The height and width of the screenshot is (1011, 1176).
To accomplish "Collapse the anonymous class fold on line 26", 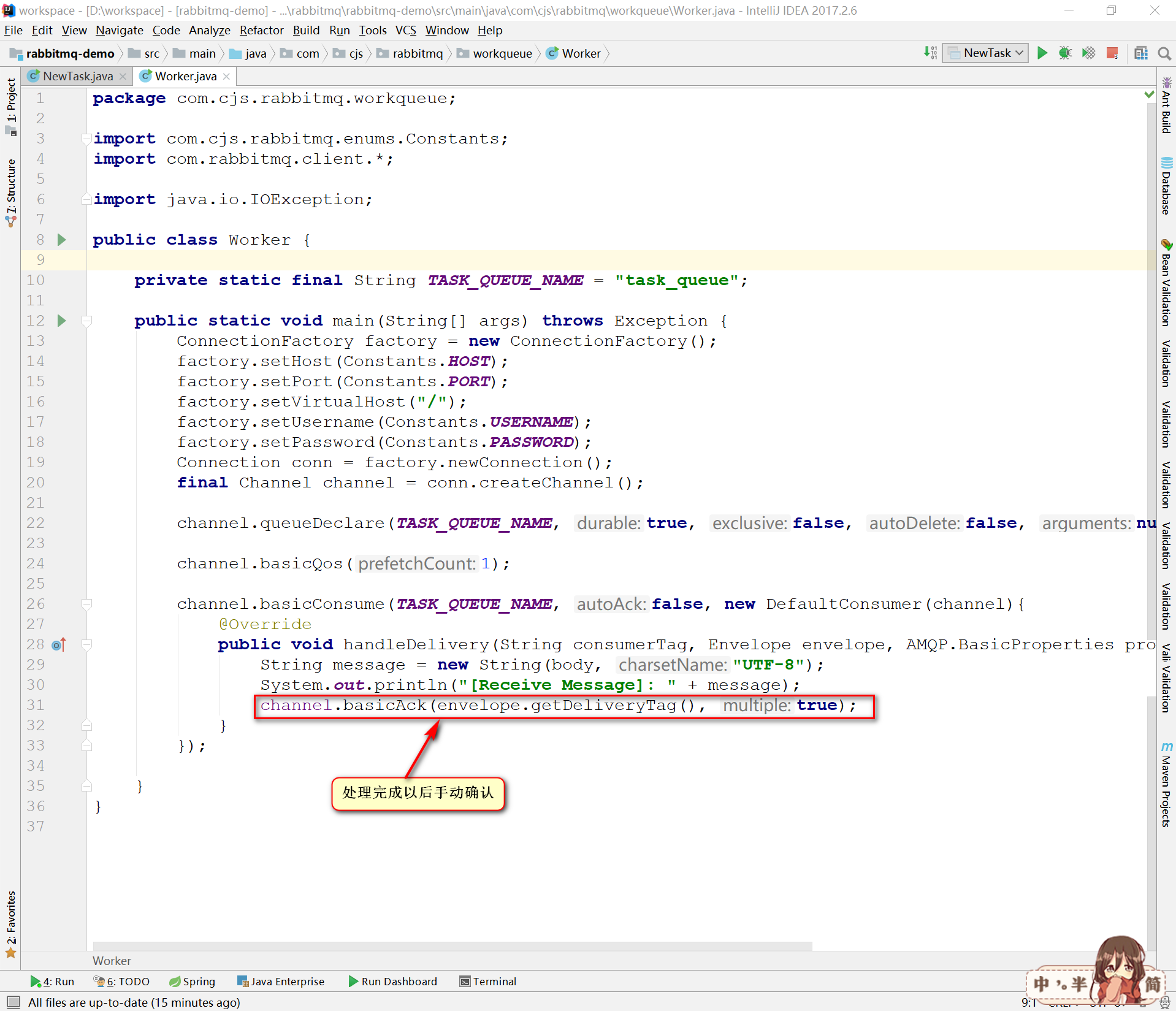I will point(86,604).
